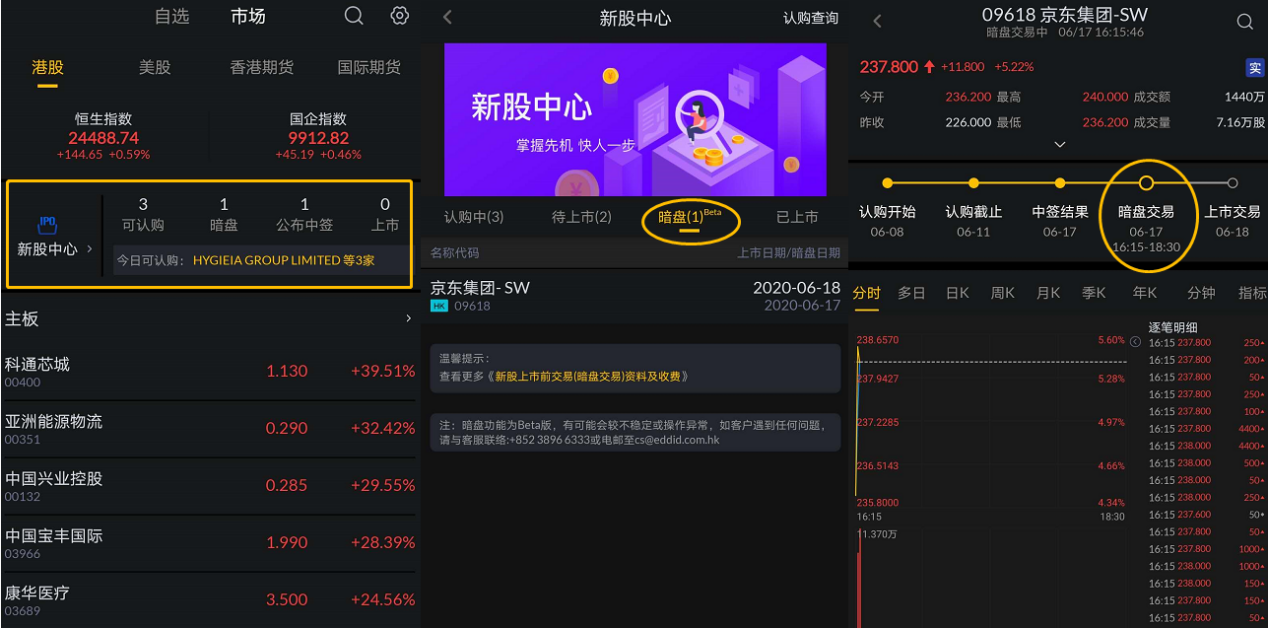Open 中国兴业控股 00132 stock row
1268x628 pixels.
pos(209,486)
